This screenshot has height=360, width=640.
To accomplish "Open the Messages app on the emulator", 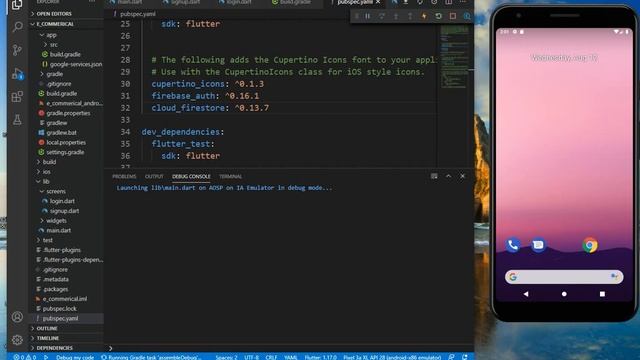I will 538,245.
